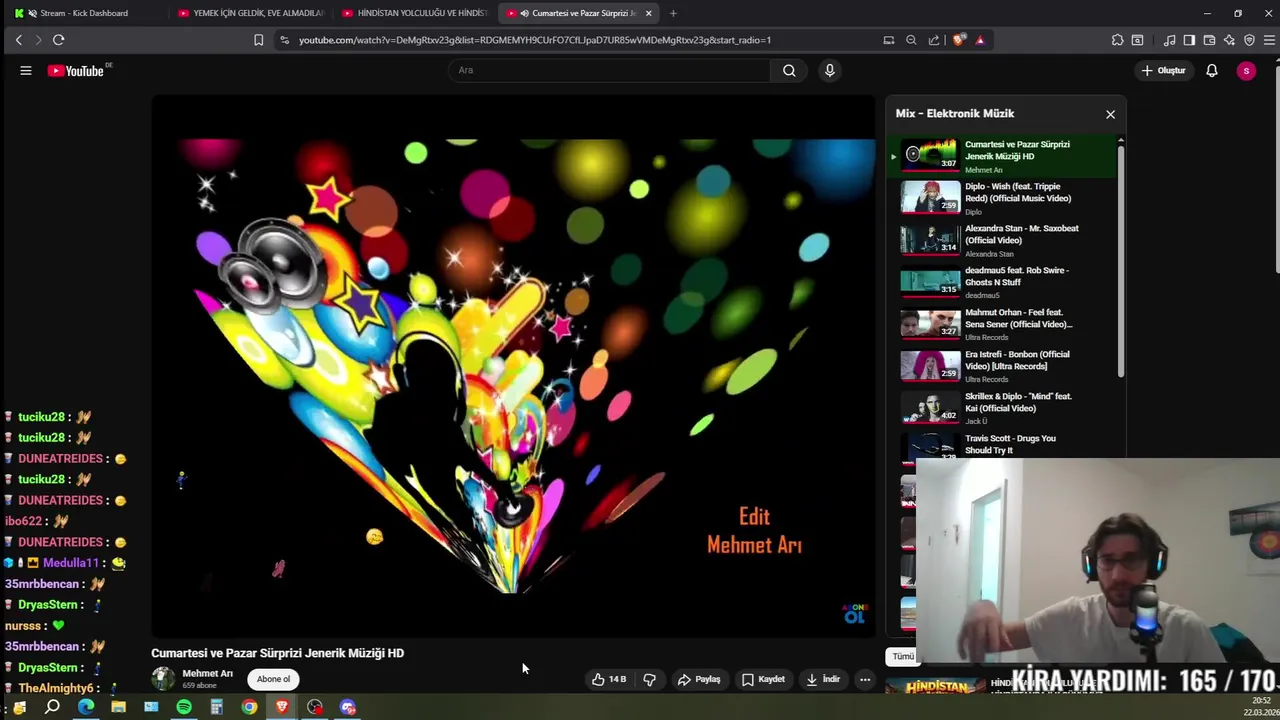The image size is (1280, 720).
Task: Start voice search with the microphone icon
Action: tap(829, 70)
